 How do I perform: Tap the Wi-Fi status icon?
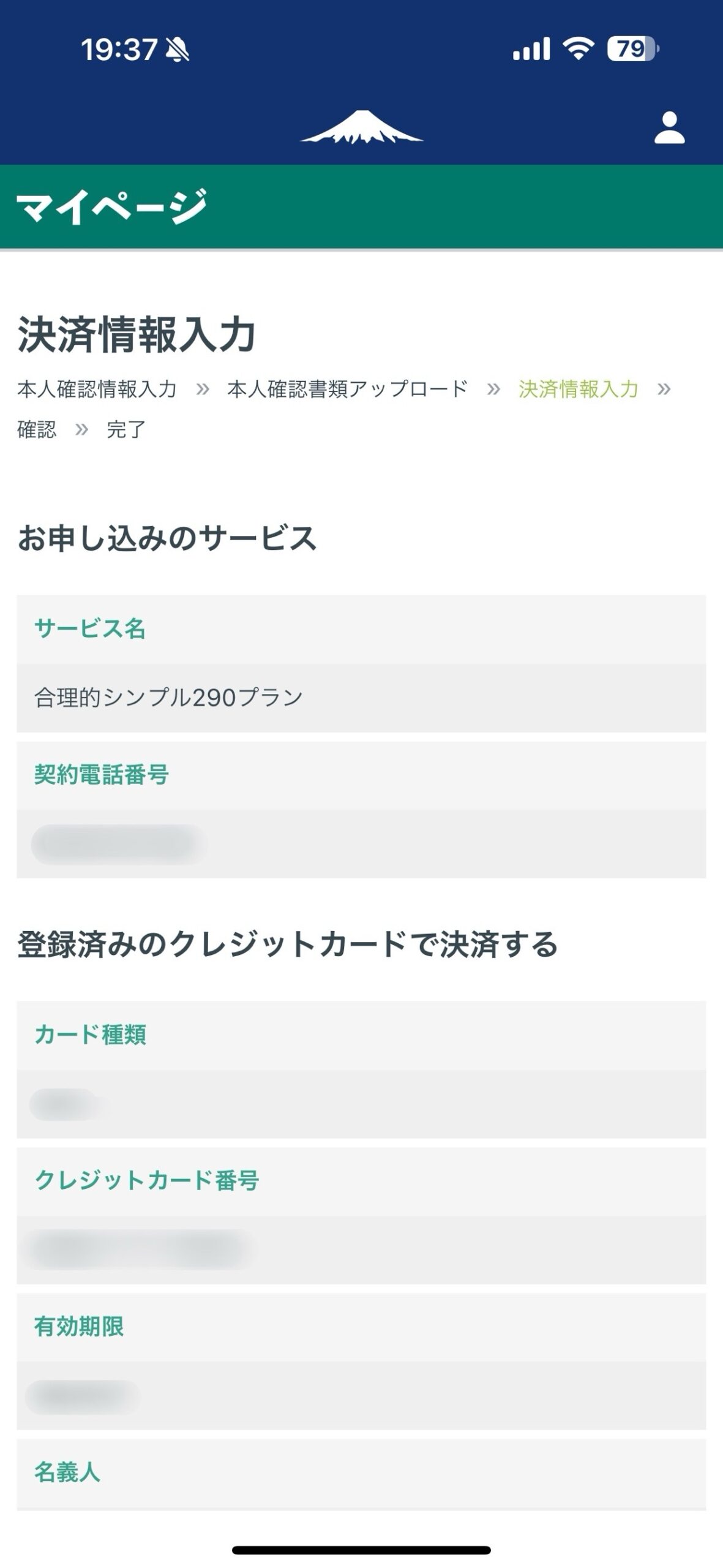click(x=578, y=48)
